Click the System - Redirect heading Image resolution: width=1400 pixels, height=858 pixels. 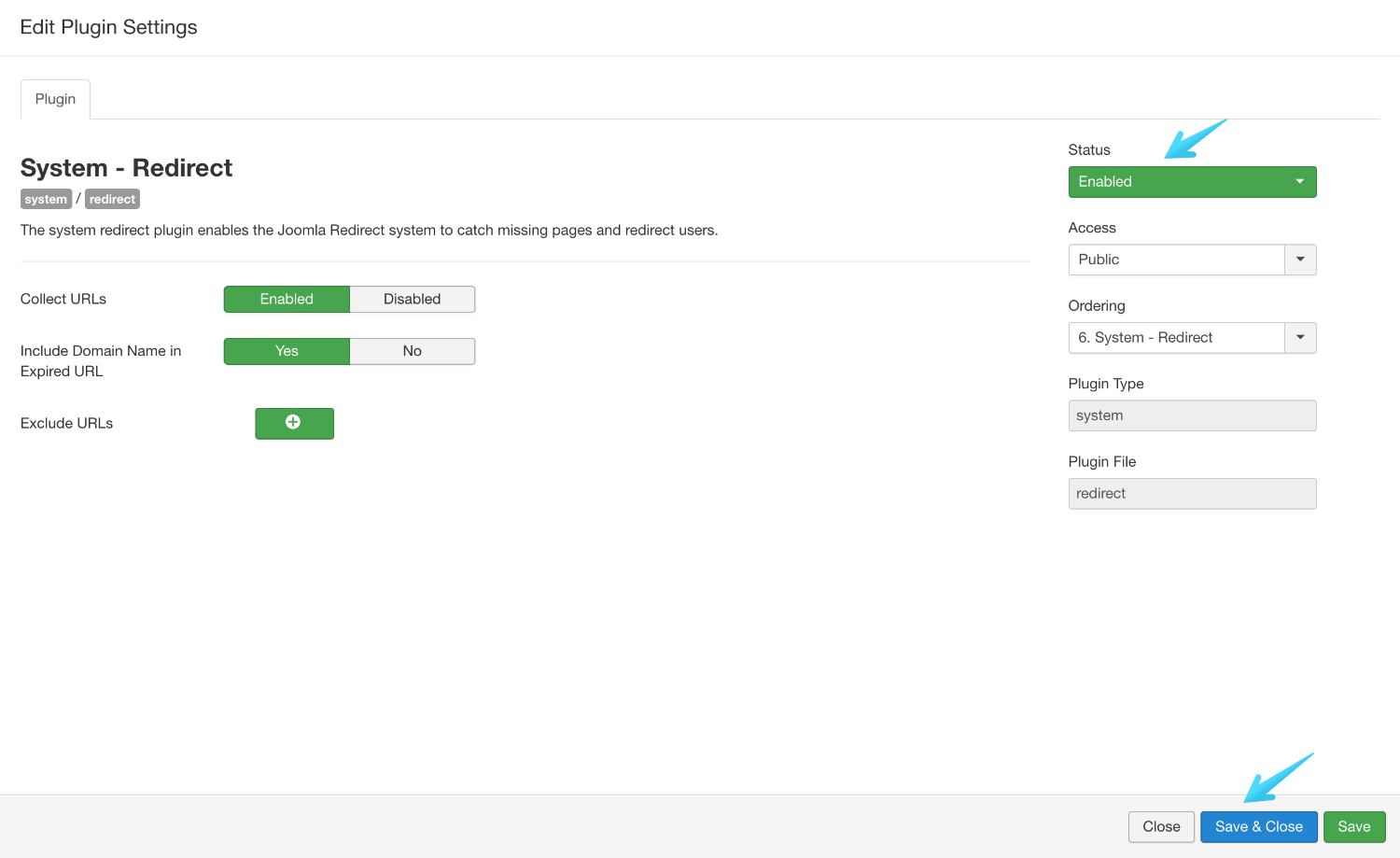(126, 168)
